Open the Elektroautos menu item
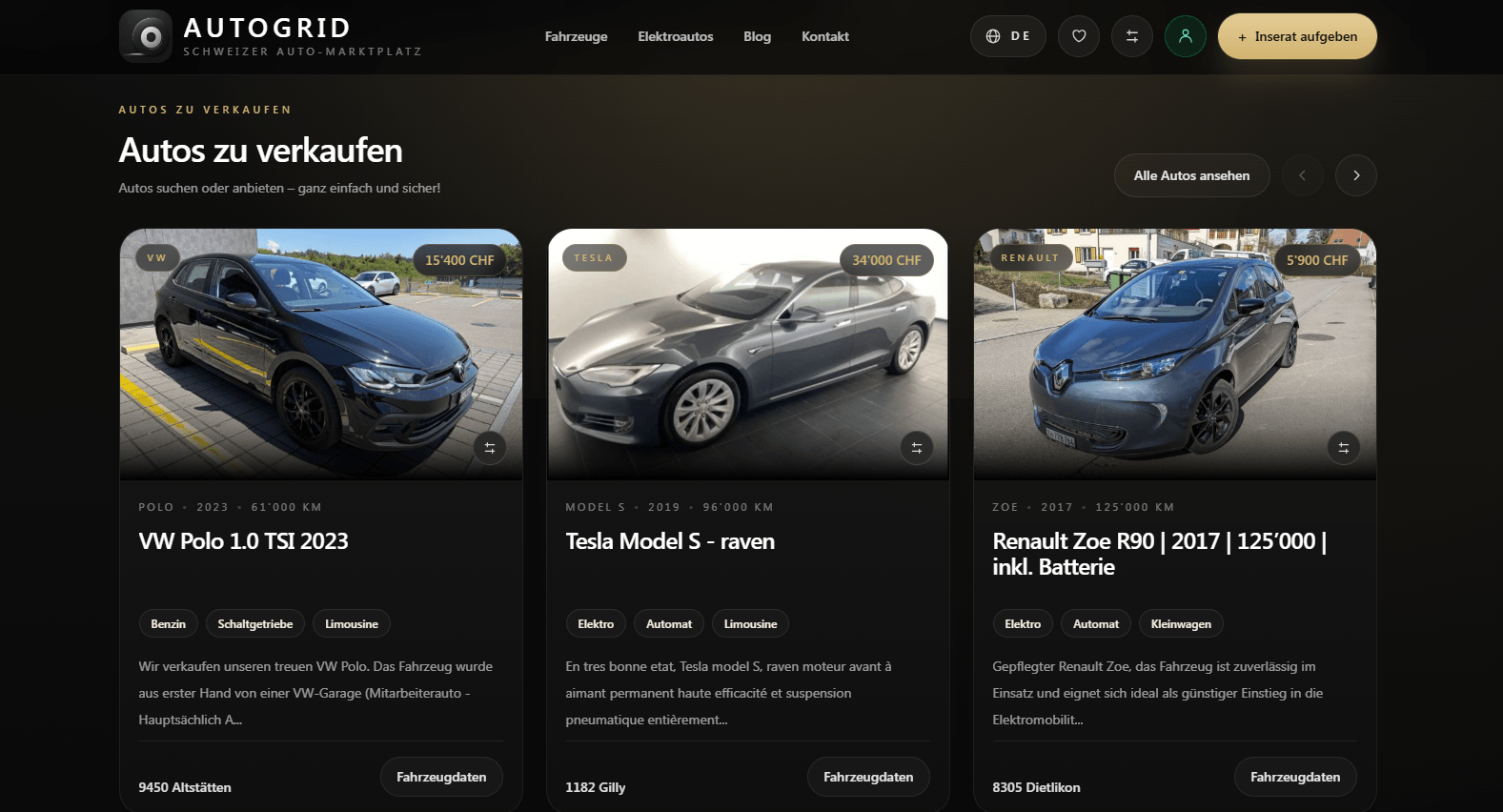 pyautogui.click(x=676, y=36)
